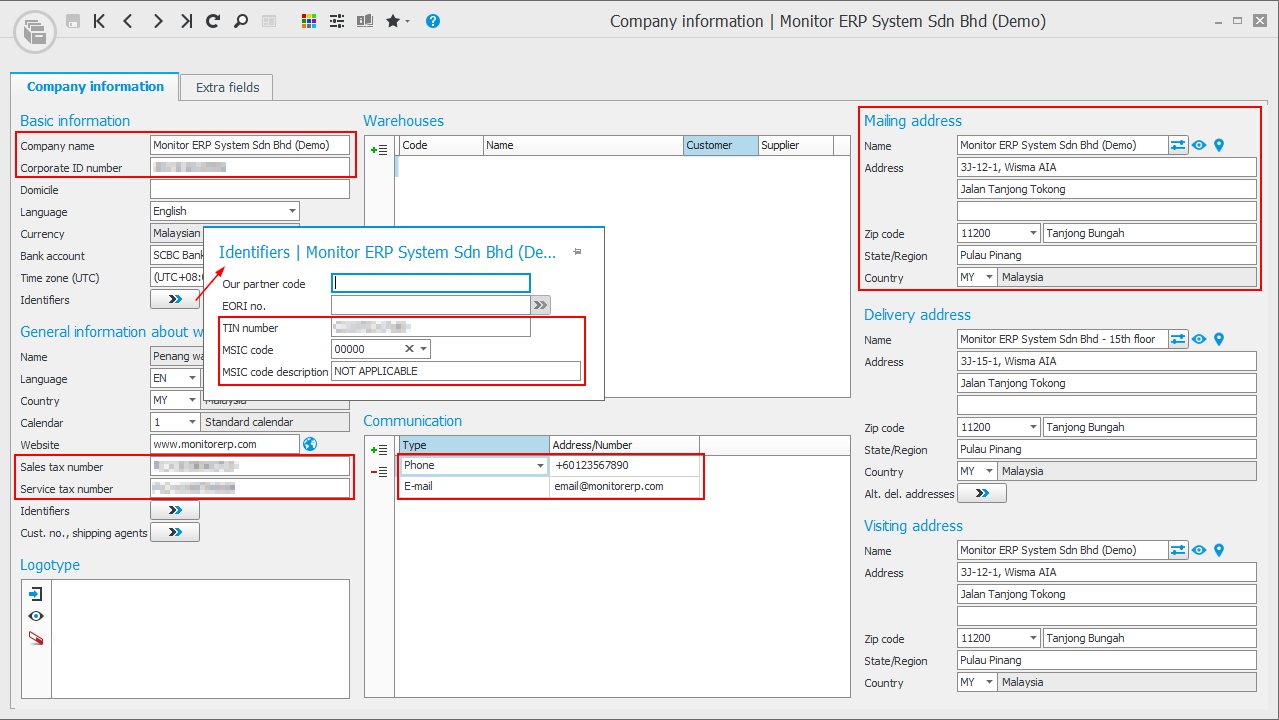1279x720 pixels.
Task: Click the MSIC code description field
Action: click(456, 371)
